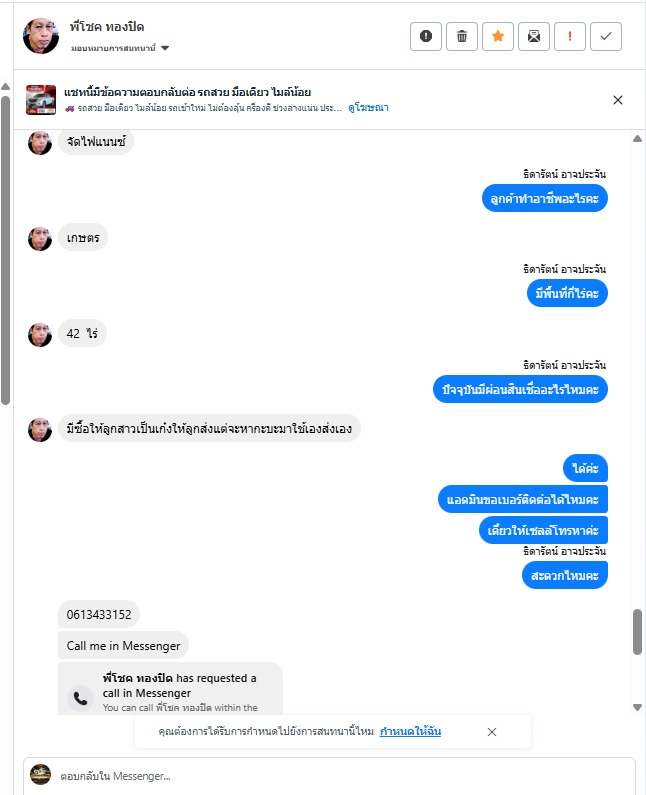The width and height of the screenshot is (646, 795).
Task: Click the mark as unread envelope icon
Action: [533, 37]
